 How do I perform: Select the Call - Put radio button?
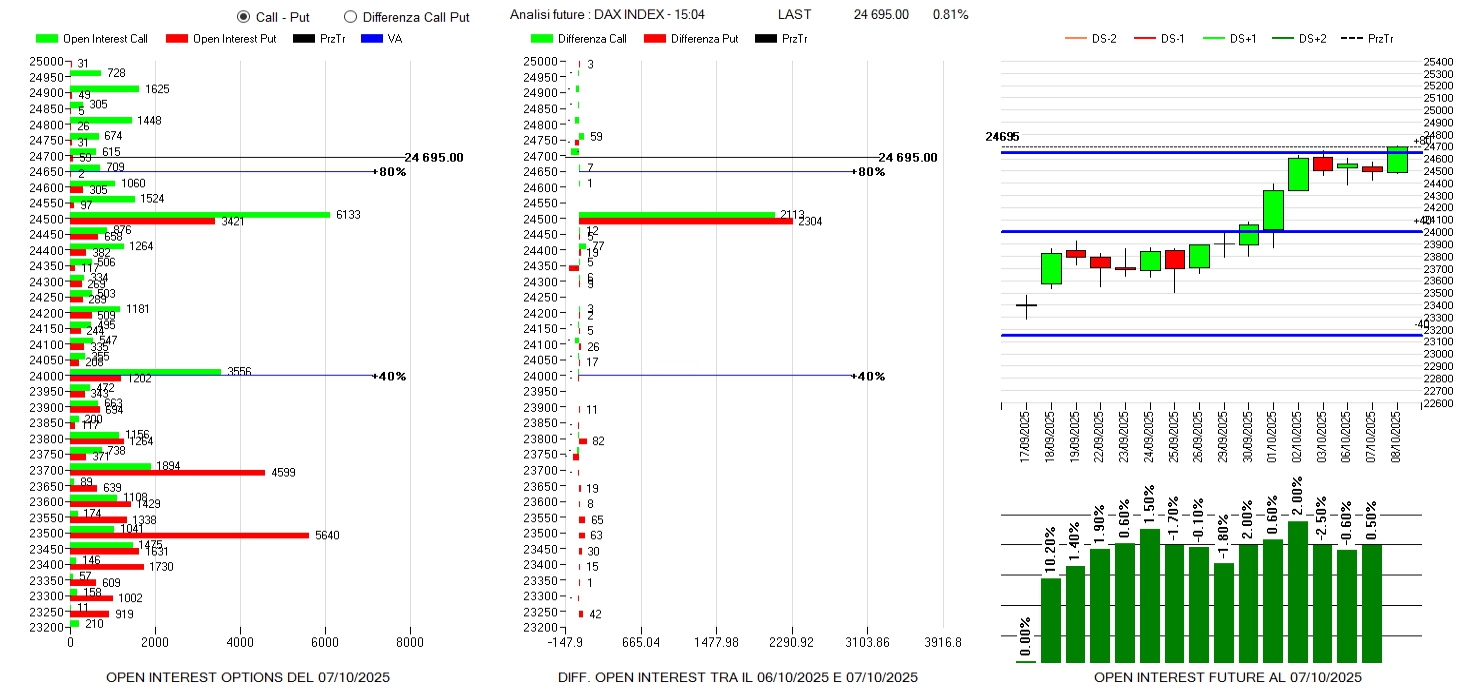coord(243,17)
